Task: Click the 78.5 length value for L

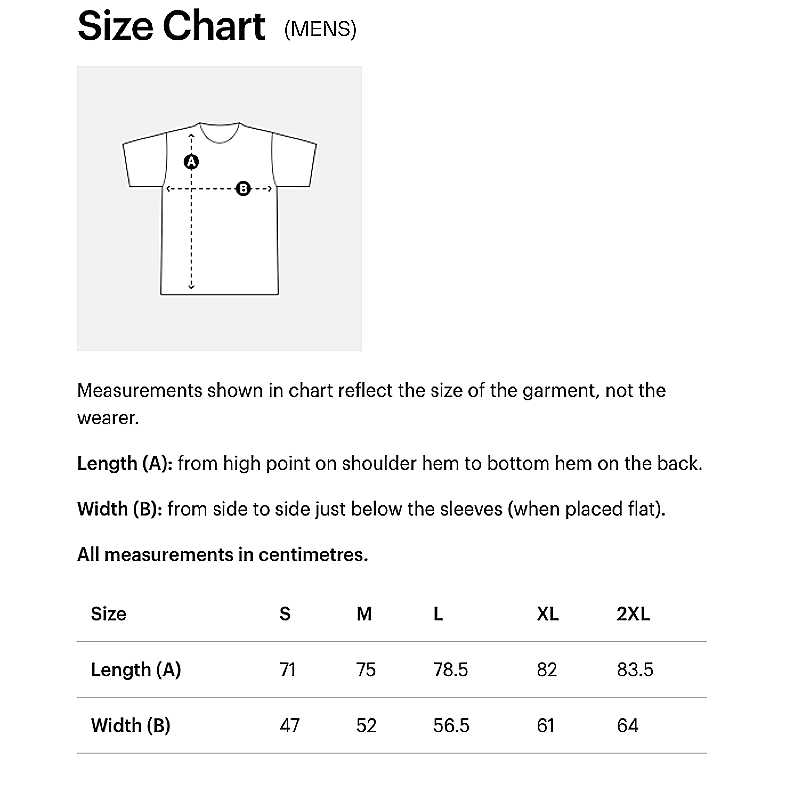Action: (451, 669)
